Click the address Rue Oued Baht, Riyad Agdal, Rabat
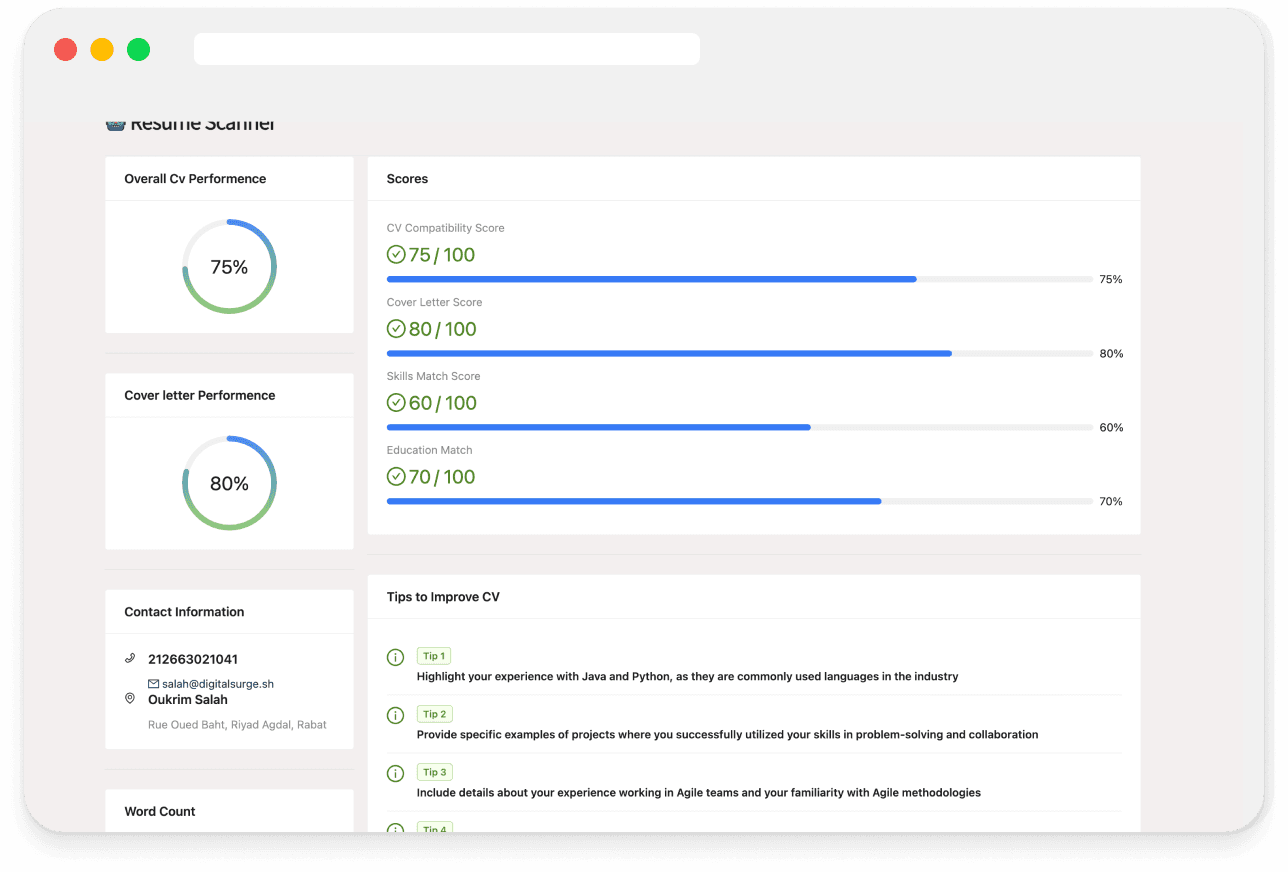 tap(237, 724)
